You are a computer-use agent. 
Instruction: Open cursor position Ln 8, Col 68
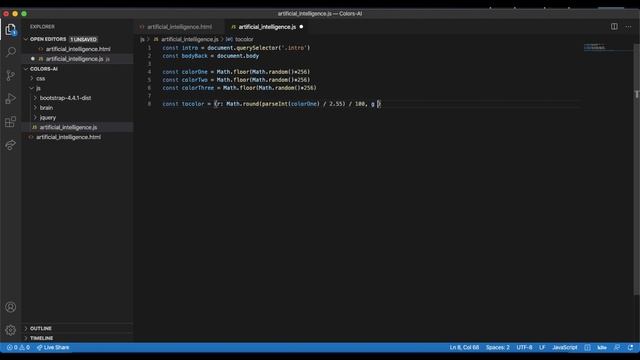click(x=464, y=347)
